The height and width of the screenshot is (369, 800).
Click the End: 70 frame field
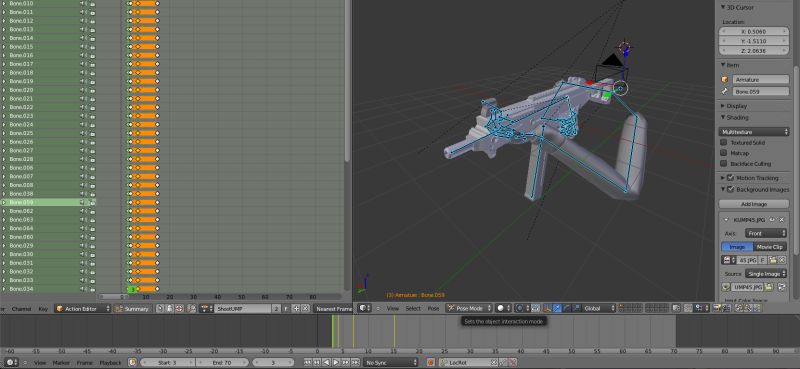222,362
